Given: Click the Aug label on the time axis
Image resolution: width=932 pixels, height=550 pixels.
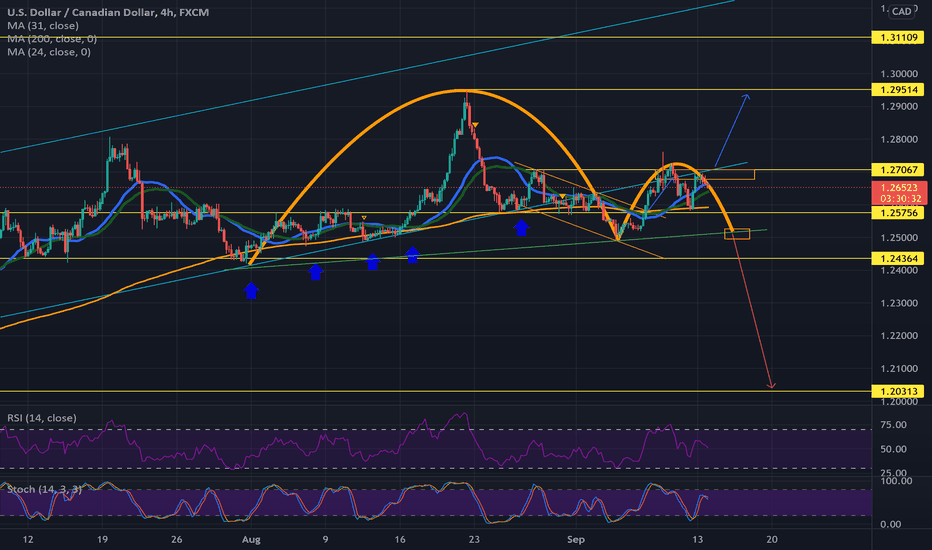Looking at the screenshot, I should point(251,540).
